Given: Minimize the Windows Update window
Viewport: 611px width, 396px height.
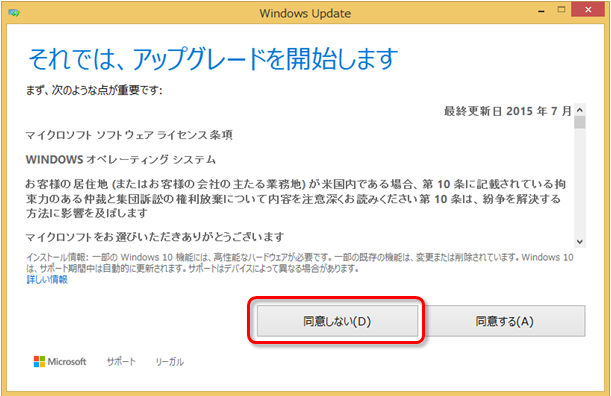Looking at the screenshot, I should click(541, 11).
